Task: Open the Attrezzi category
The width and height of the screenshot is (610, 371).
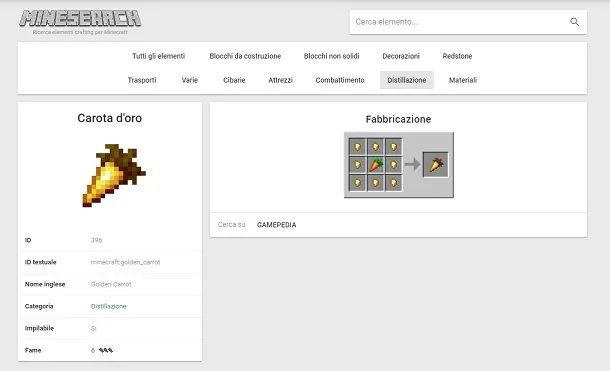Action: 280,80
